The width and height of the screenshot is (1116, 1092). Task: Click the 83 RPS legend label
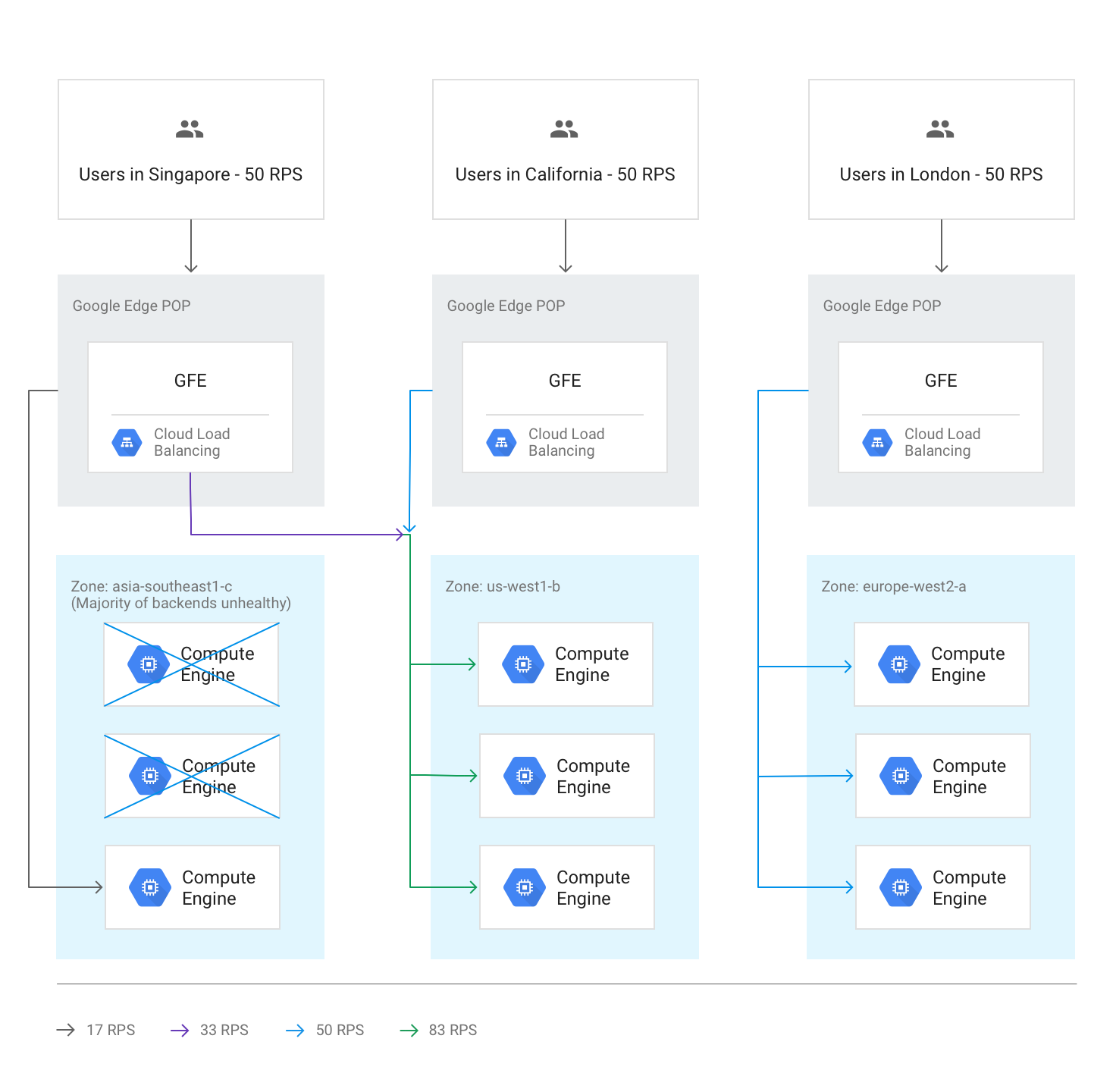(x=453, y=1030)
